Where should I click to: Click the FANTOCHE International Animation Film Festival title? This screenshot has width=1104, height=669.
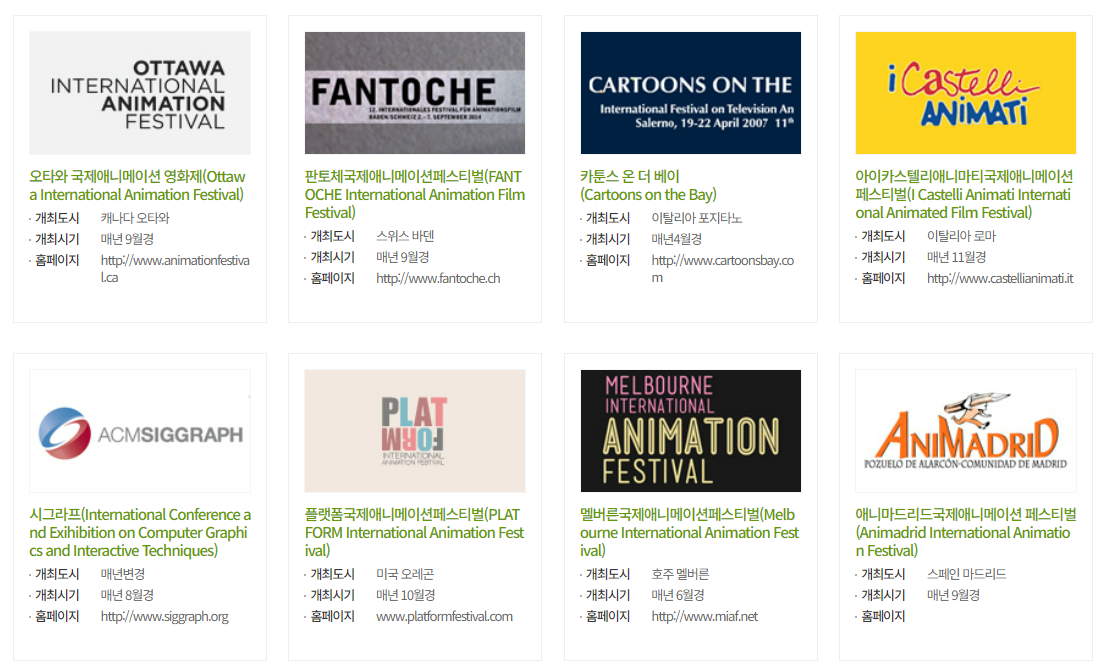[x=414, y=195]
